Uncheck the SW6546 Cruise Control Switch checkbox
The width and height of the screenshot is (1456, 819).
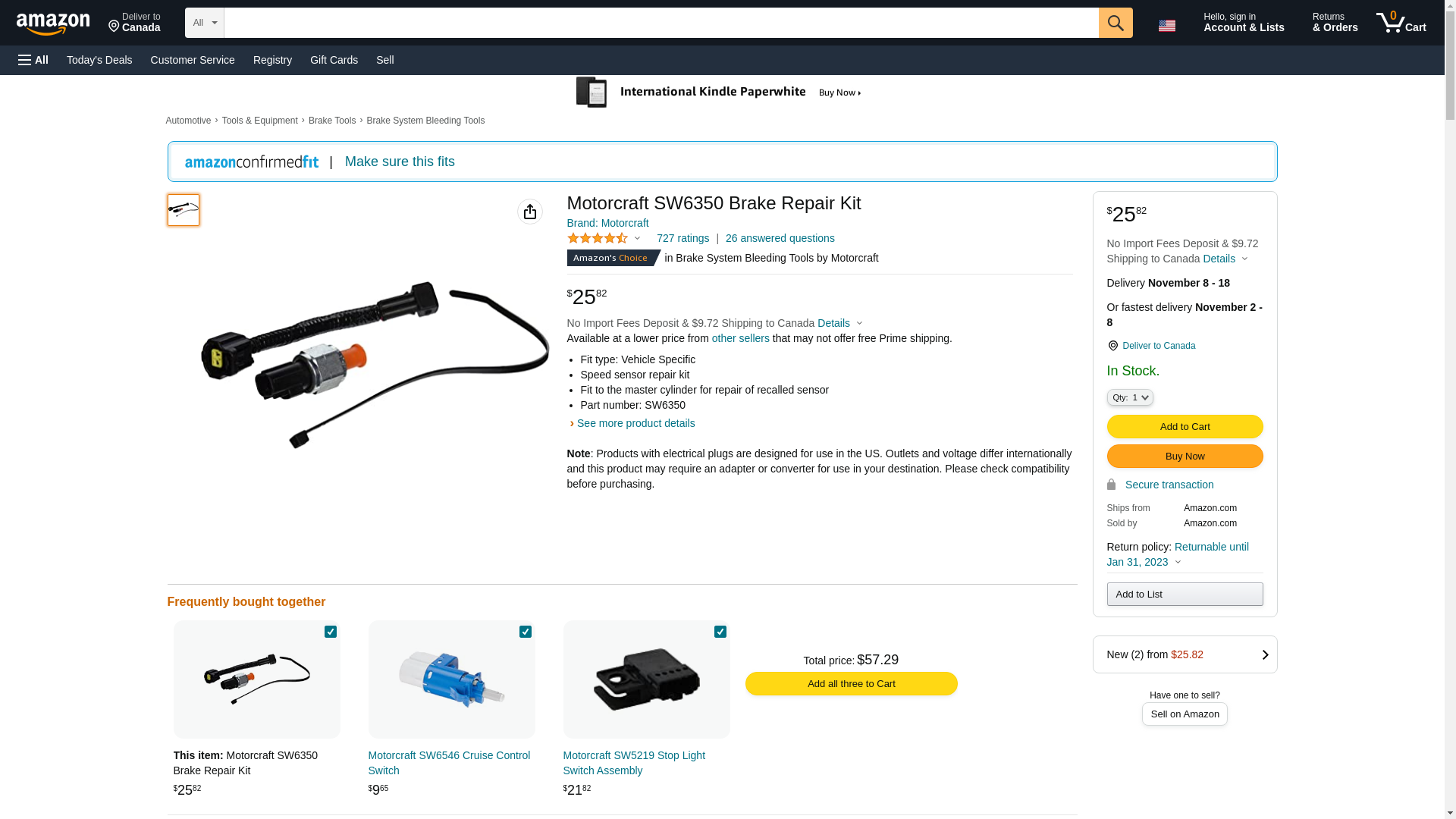526,632
